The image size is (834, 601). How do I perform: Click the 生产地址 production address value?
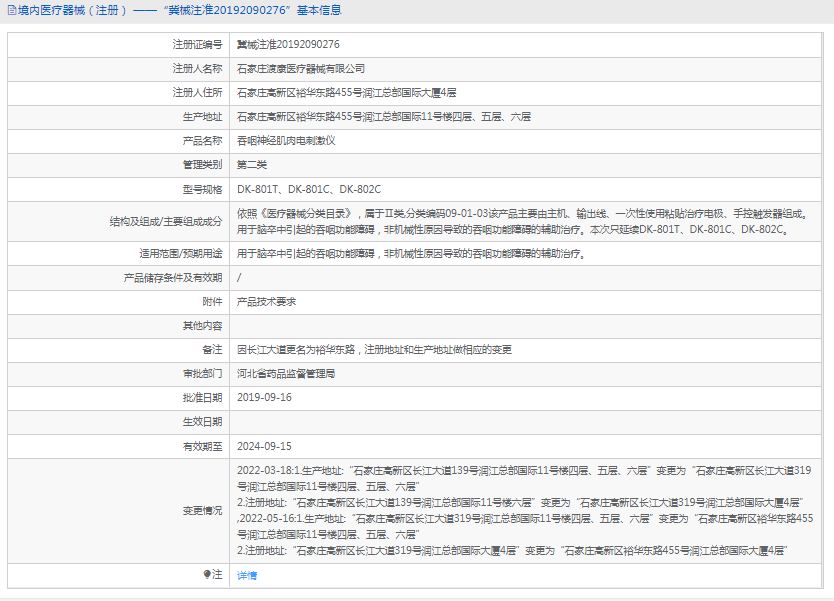(384, 117)
